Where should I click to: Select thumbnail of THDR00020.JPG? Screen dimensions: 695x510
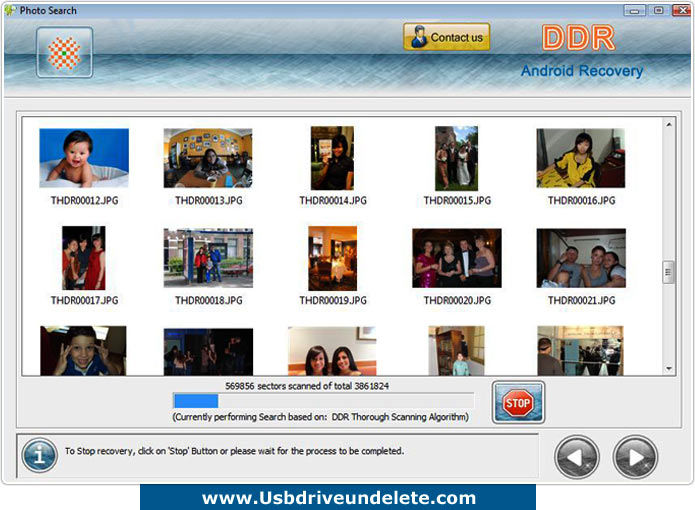point(457,258)
